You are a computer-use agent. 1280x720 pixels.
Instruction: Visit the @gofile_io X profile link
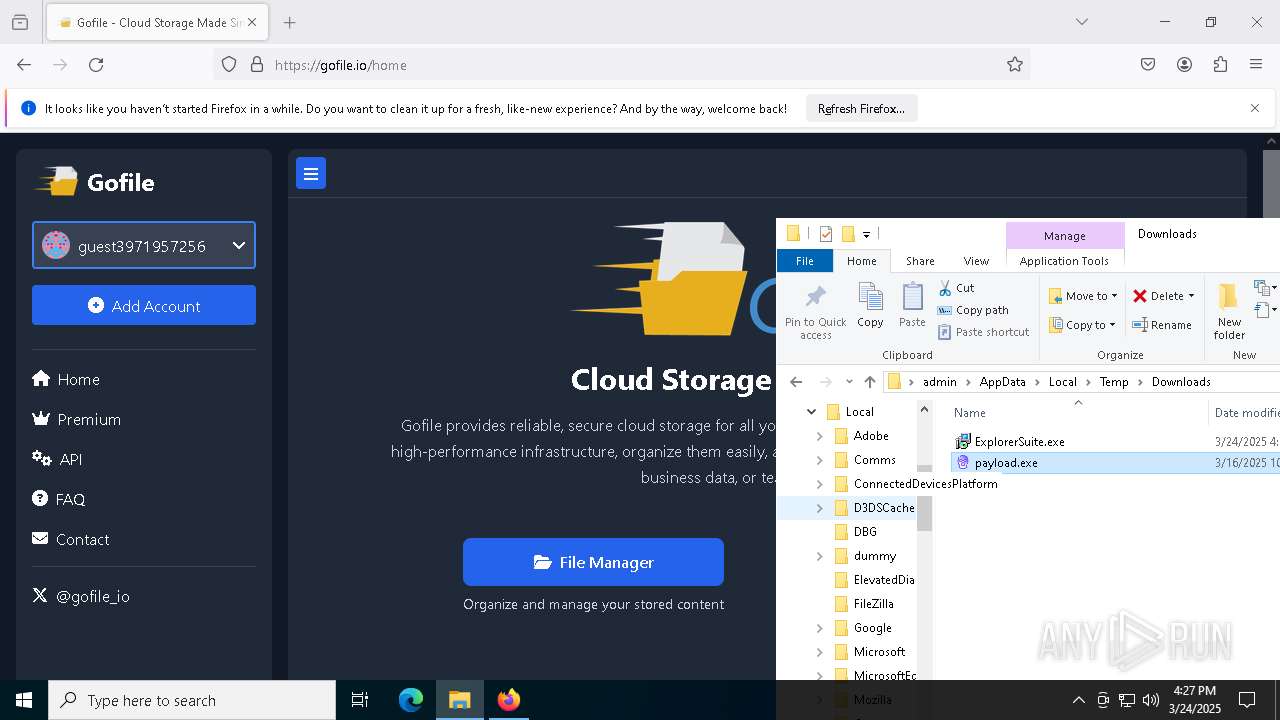pos(81,596)
